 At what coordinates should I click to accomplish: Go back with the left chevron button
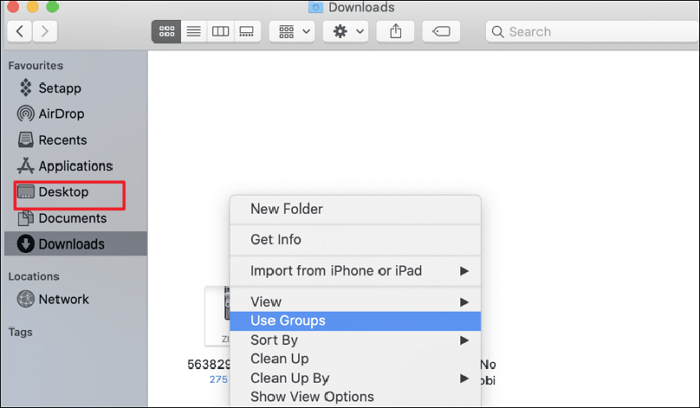pyautogui.click(x=20, y=31)
